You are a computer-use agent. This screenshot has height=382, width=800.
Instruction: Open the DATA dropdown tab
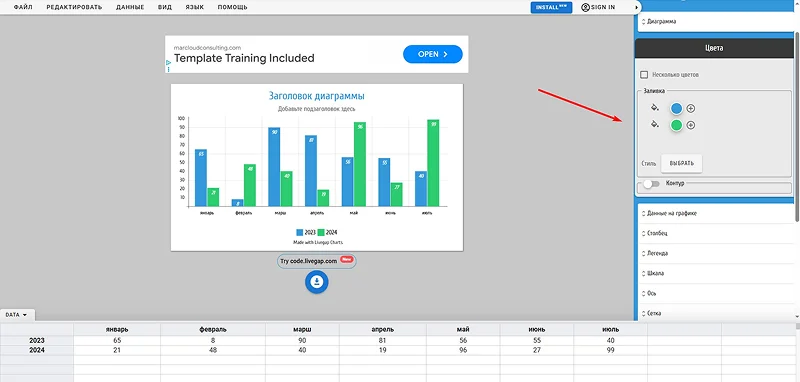tap(16, 315)
